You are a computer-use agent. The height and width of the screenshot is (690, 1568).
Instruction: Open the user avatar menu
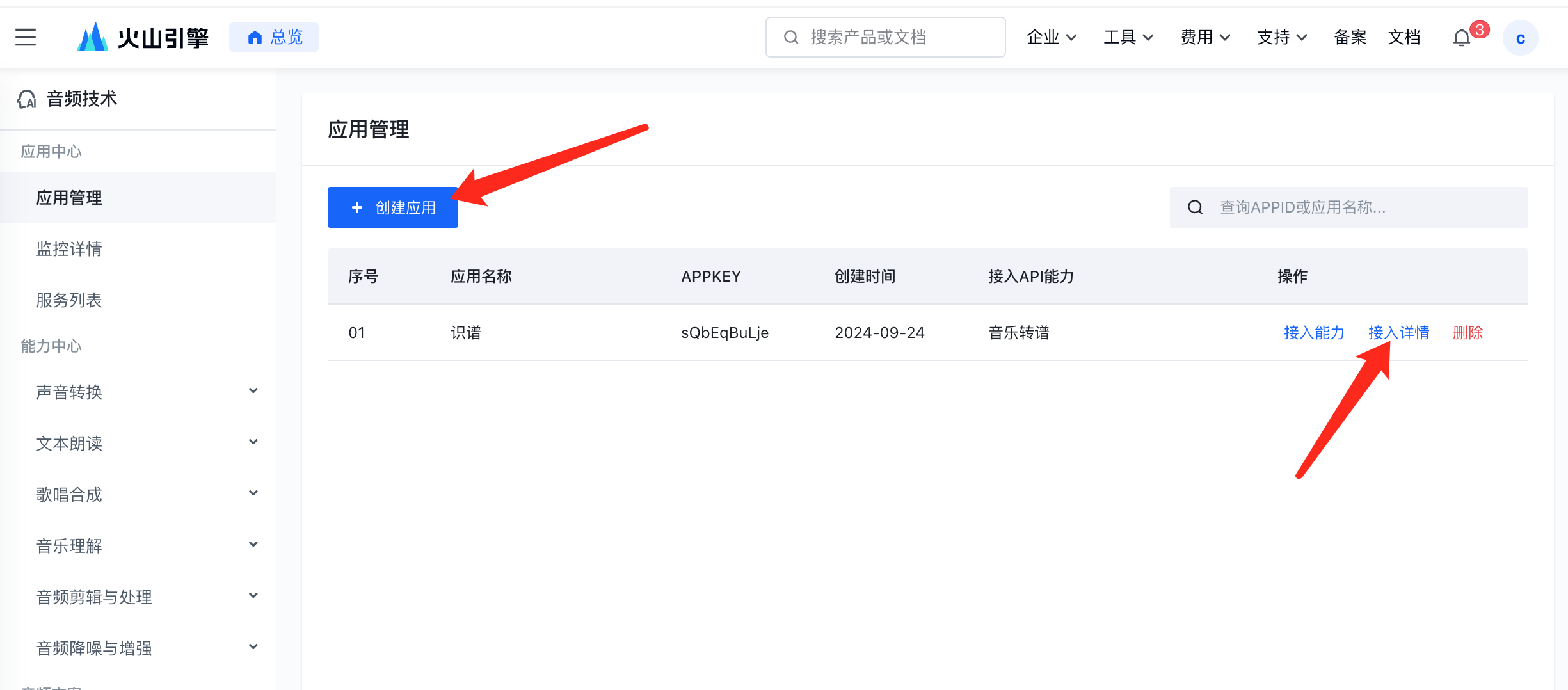point(1520,38)
